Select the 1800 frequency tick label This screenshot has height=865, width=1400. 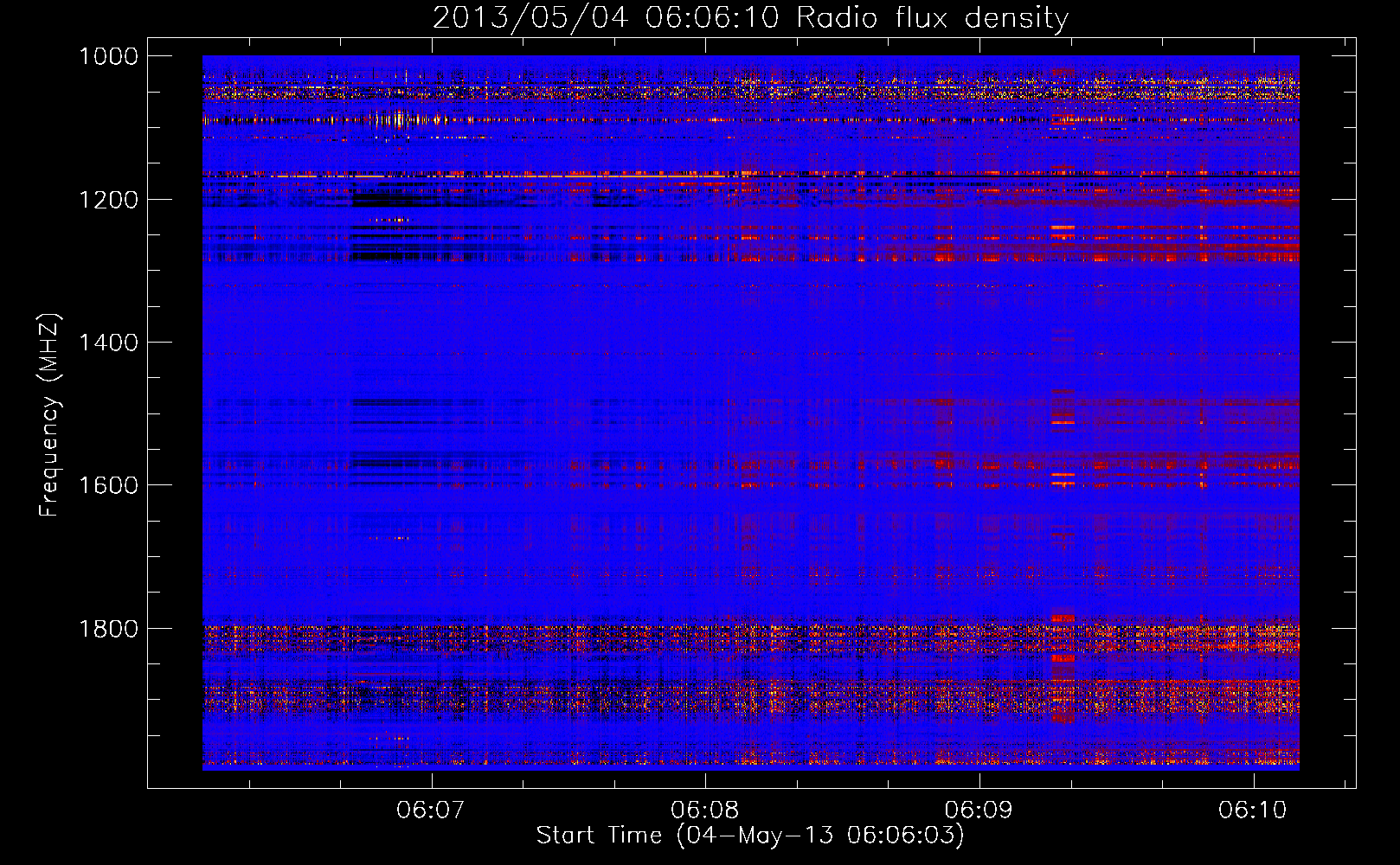pos(108,629)
